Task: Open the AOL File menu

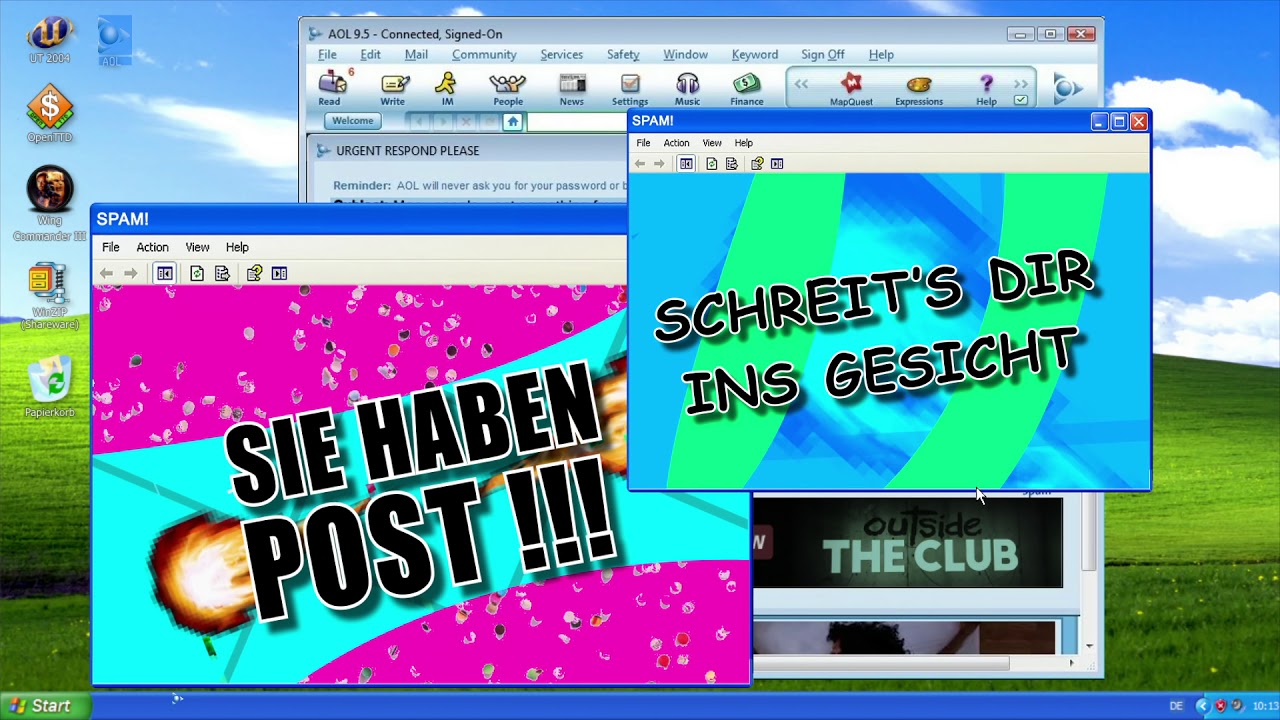Action: [x=327, y=55]
